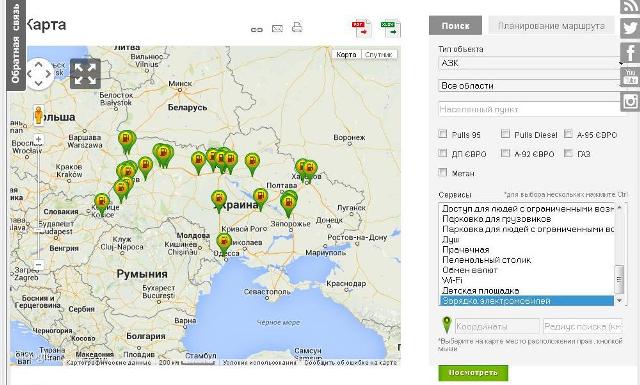Click the print map icon

pyautogui.click(x=297, y=28)
